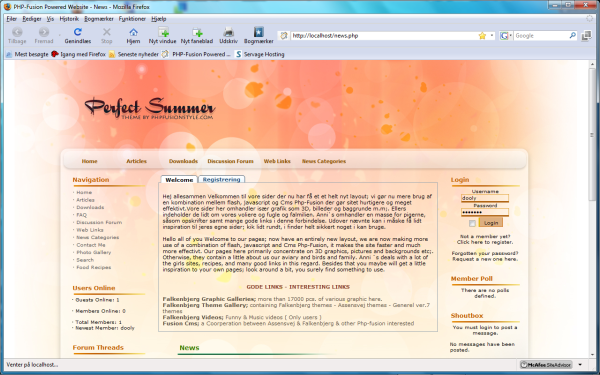Screen dimensions: 600x375
Task: Open Falkenbjerg Videos link
Action: pyautogui.click(x=193, y=317)
